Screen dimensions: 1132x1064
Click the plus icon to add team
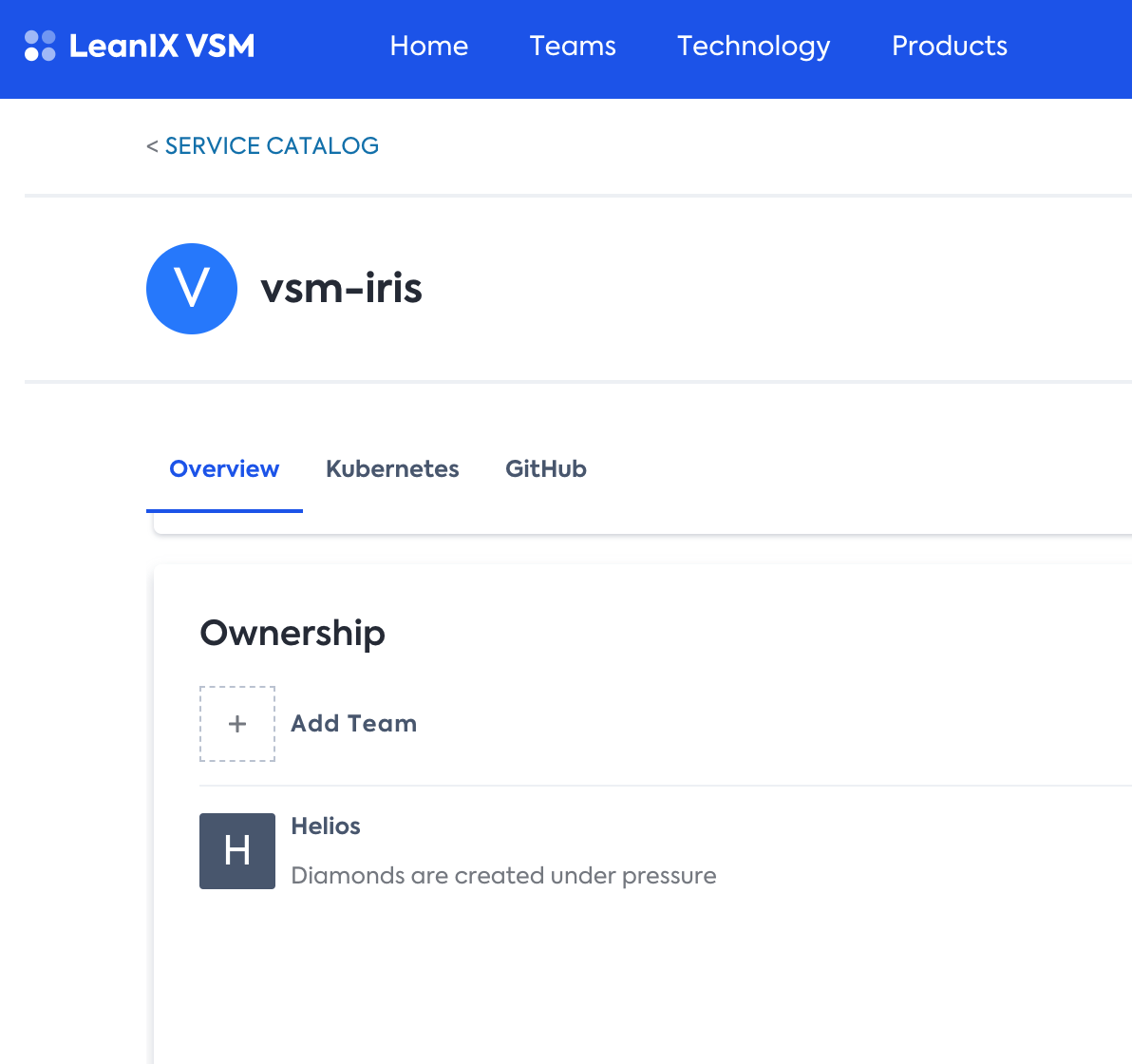(x=237, y=724)
